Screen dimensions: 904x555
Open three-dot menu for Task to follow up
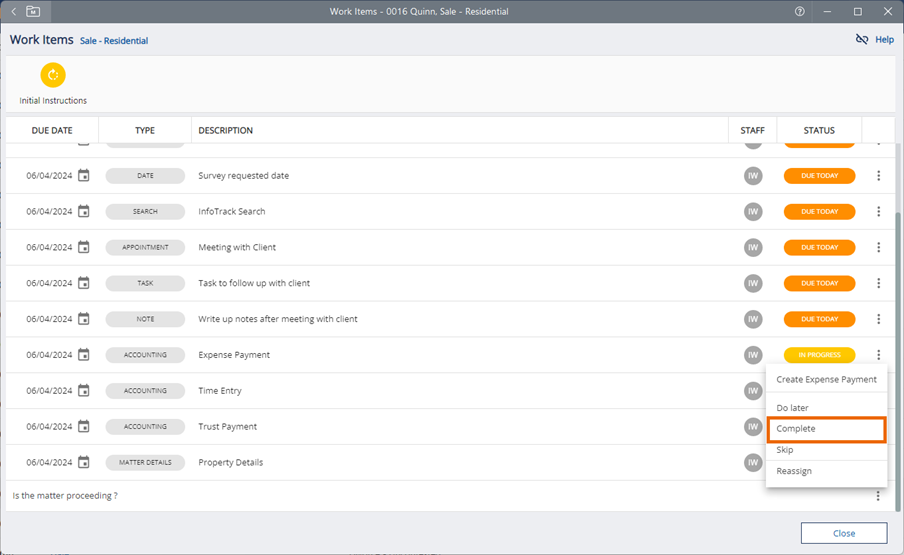[x=878, y=284]
